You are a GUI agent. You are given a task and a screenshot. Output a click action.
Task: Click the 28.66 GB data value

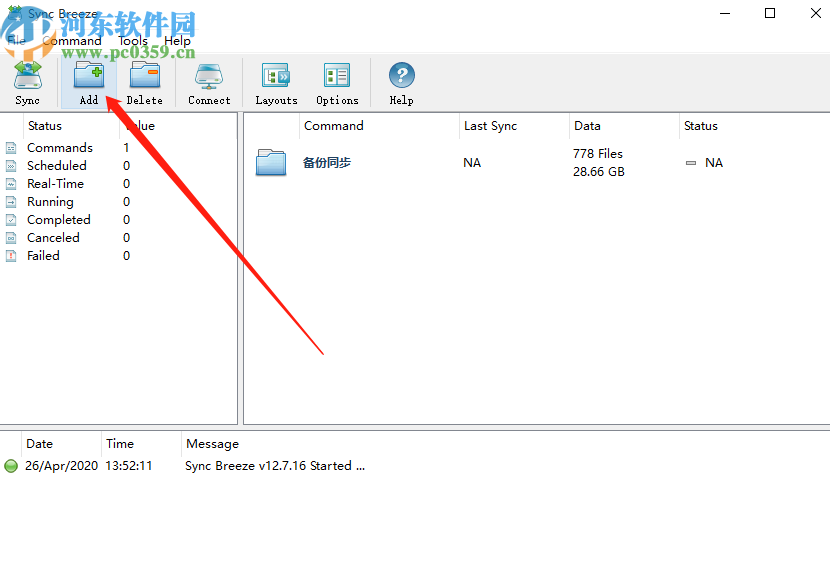pos(599,171)
